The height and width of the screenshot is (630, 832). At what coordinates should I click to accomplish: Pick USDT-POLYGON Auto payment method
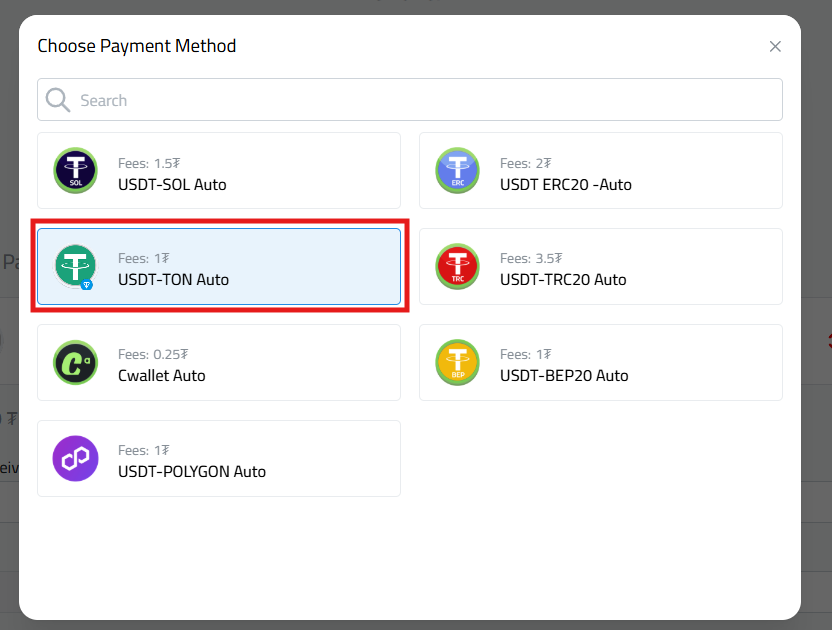click(219, 459)
